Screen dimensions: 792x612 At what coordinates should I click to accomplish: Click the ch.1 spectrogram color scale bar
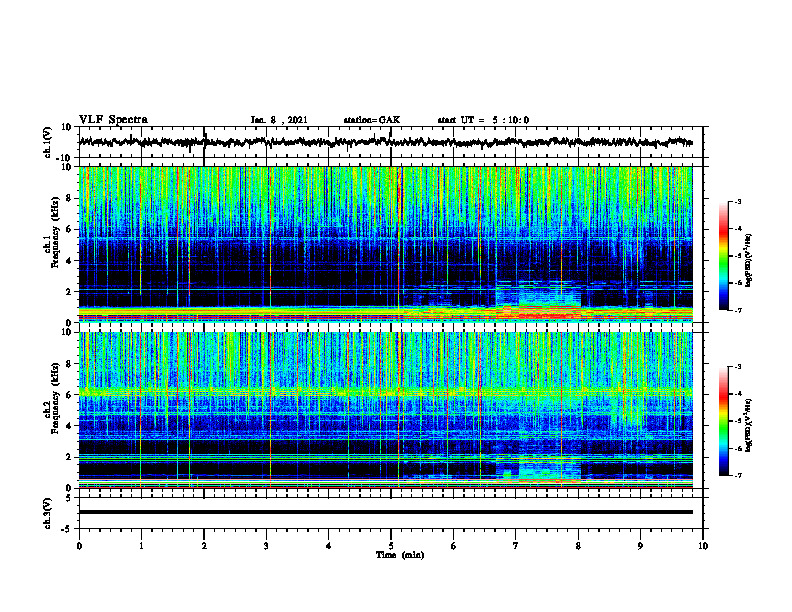tap(723, 256)
